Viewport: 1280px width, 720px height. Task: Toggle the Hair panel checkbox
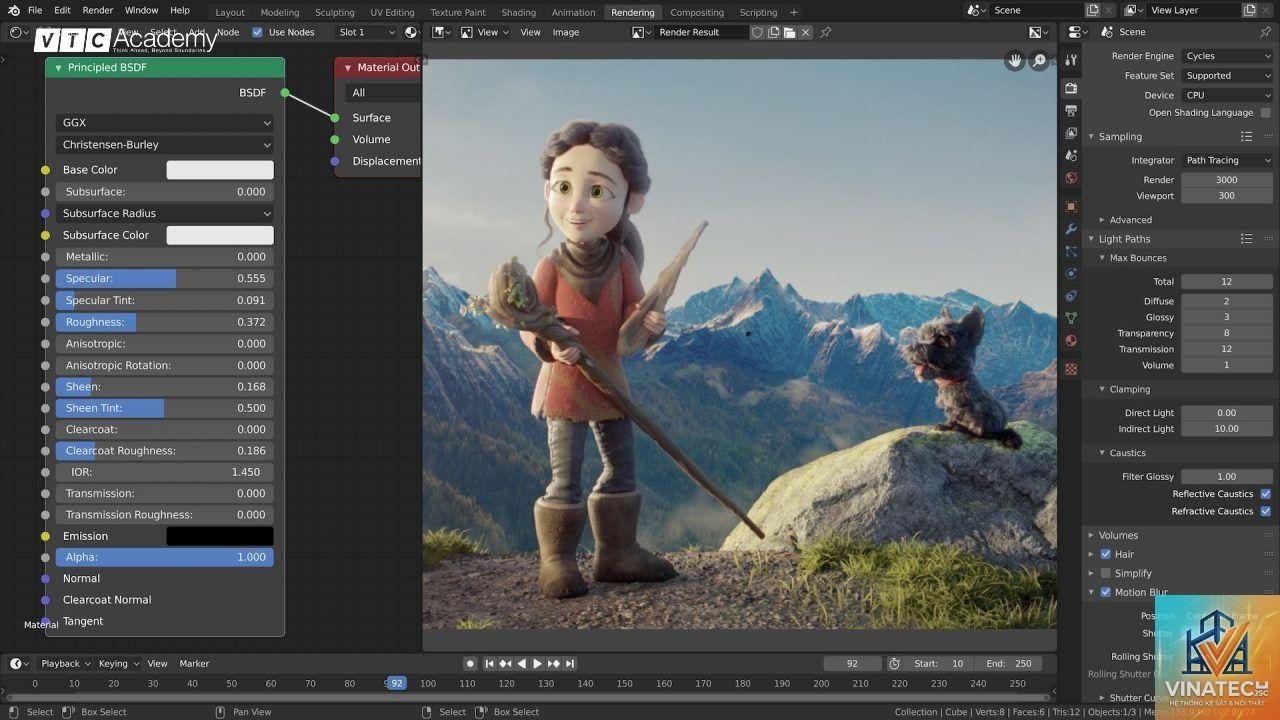pyautogui.click(x=1105, y=554)
